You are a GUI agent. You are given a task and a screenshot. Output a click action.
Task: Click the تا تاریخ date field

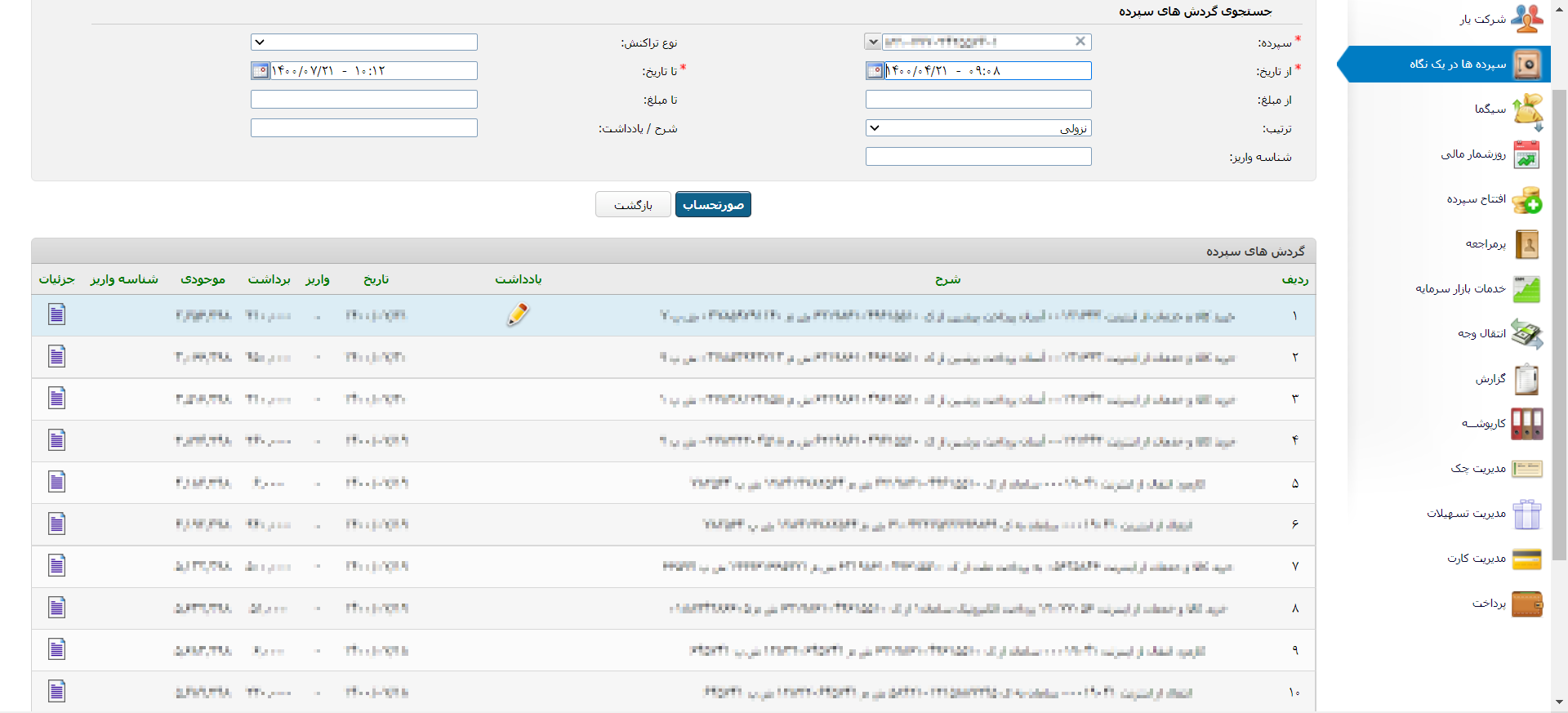(373, 71)
